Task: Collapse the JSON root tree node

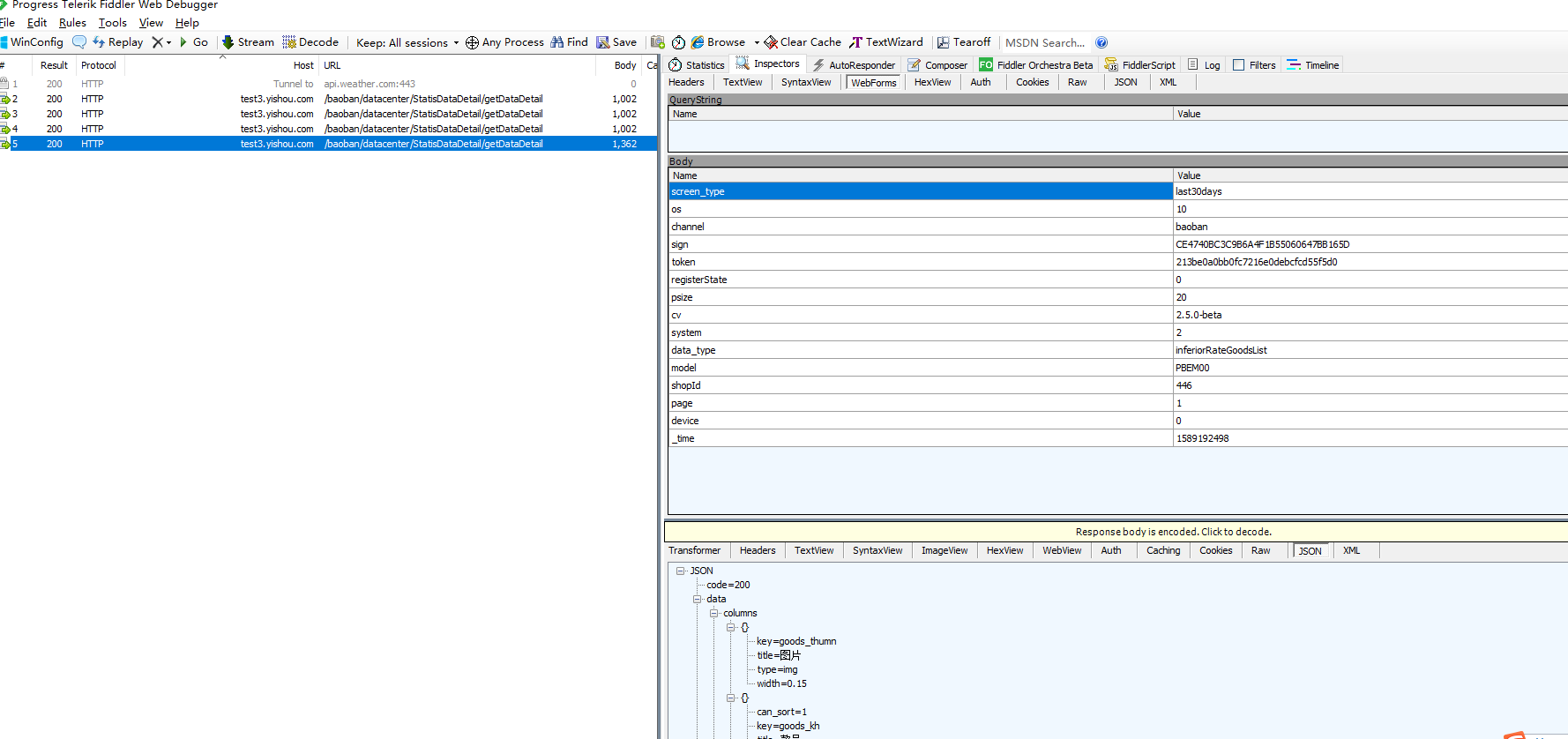Action: (x=681, y=571)
